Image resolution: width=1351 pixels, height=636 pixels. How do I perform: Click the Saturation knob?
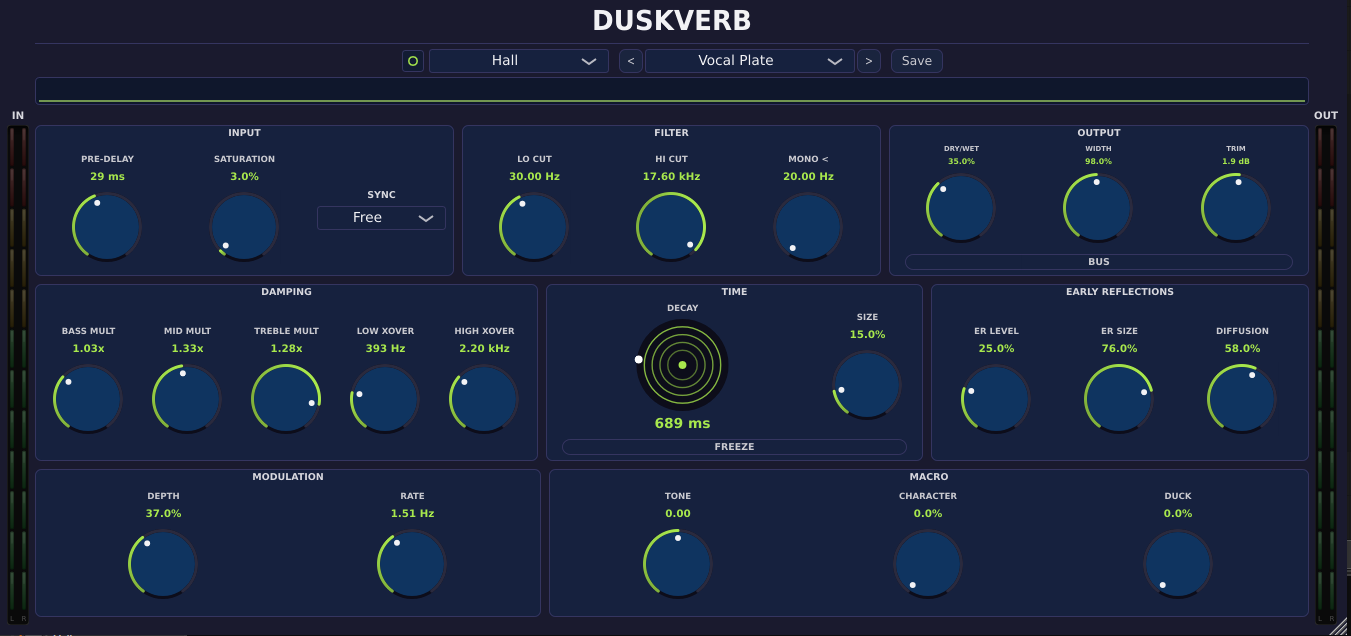[244, 226]
